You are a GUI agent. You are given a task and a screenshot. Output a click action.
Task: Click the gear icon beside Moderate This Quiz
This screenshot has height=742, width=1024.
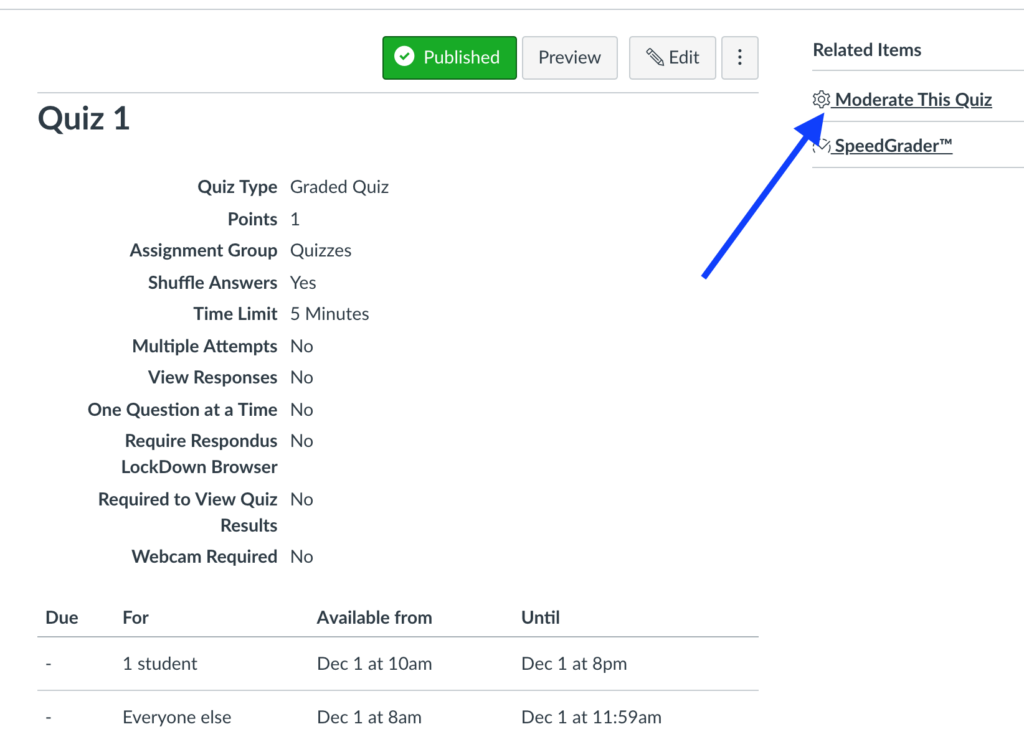click(821, 99)
